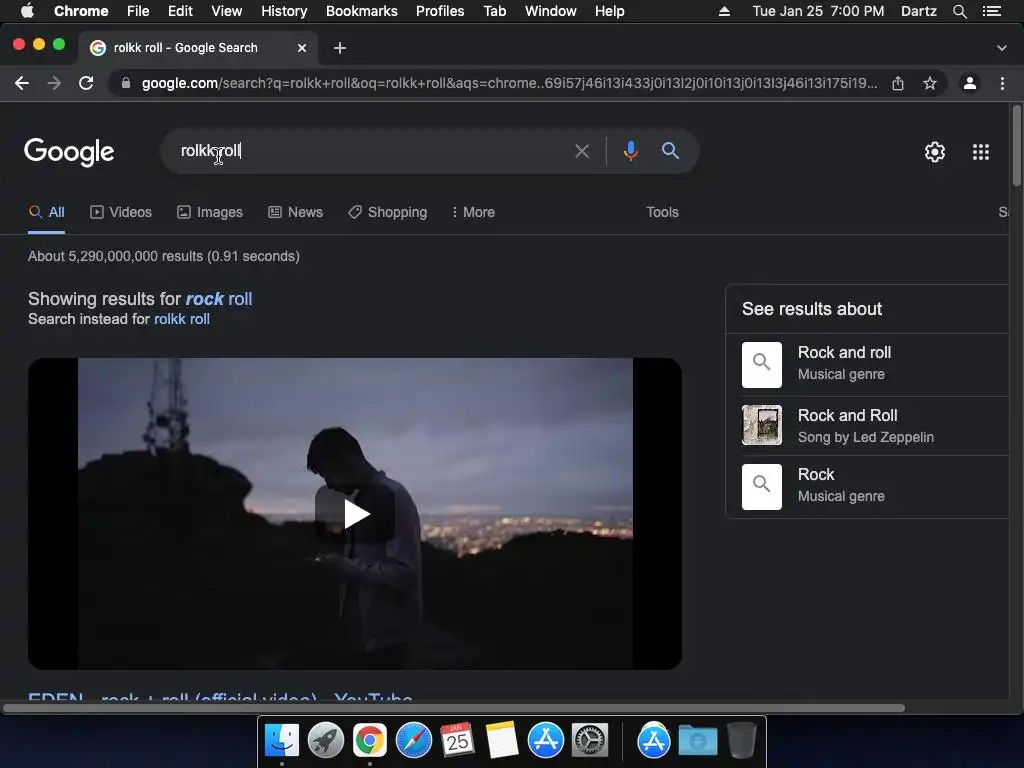
Task: Open the Bookmarks menu
Action: click(x=362, y=11)
